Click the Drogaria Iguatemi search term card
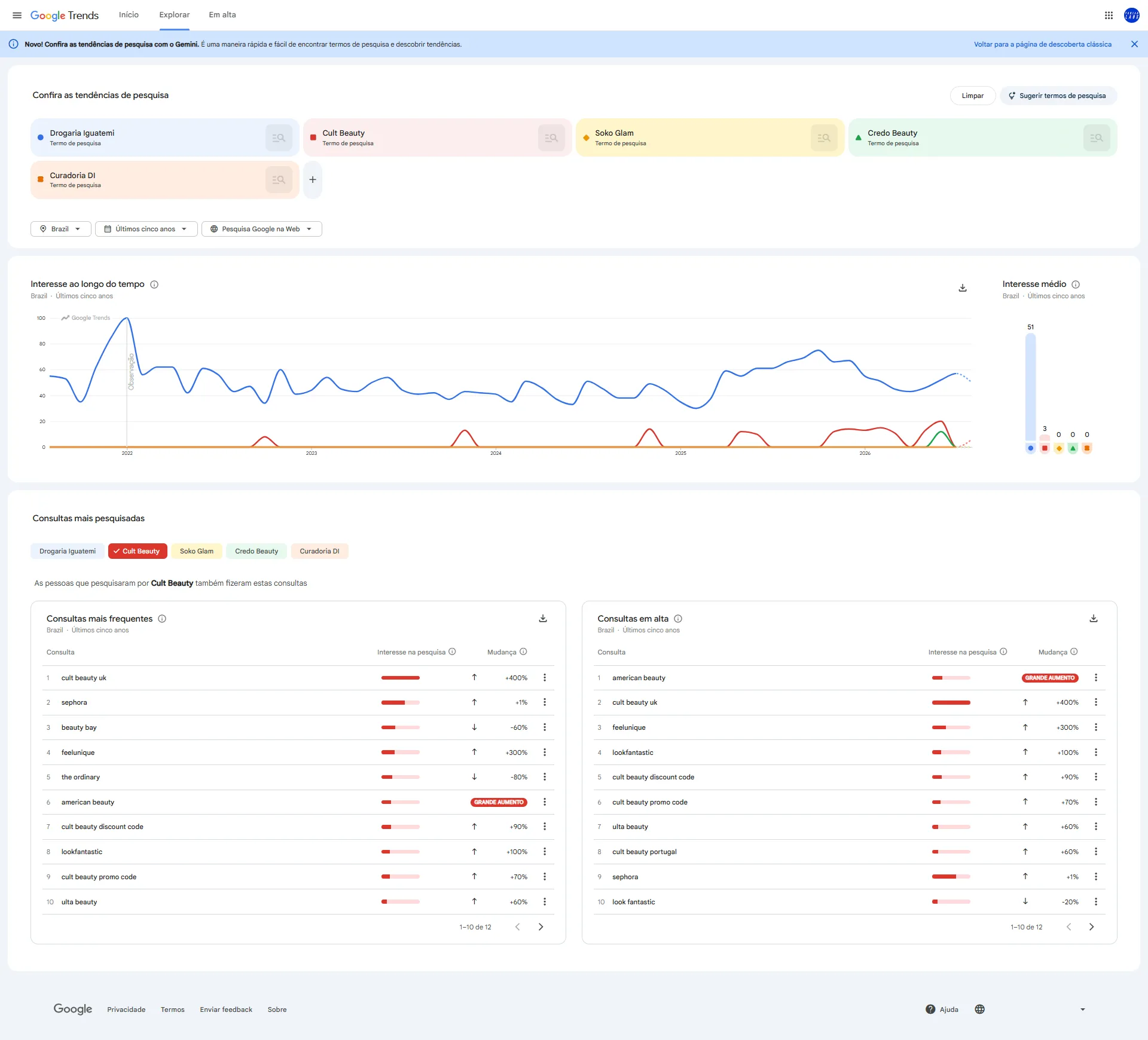Viewport: 1148px width, 1040px height. click(164, 137)
